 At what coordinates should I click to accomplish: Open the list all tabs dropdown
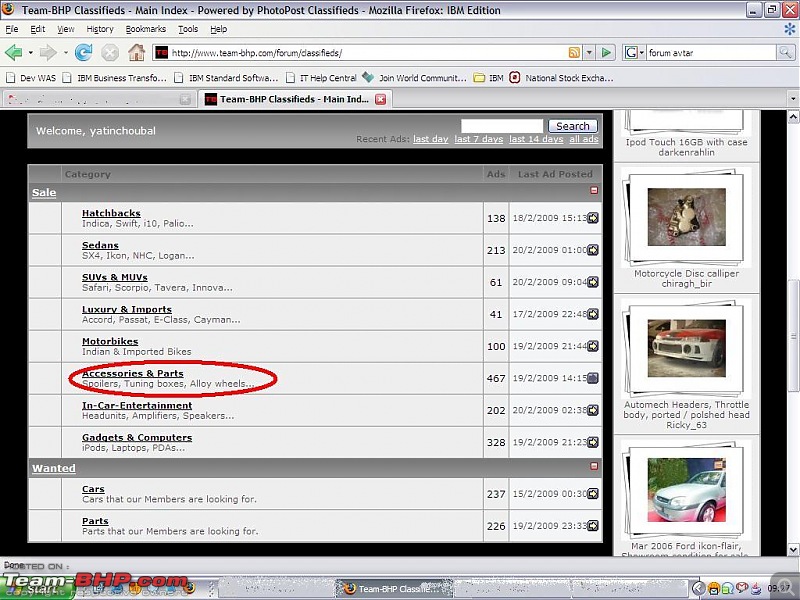click(793, 98)
